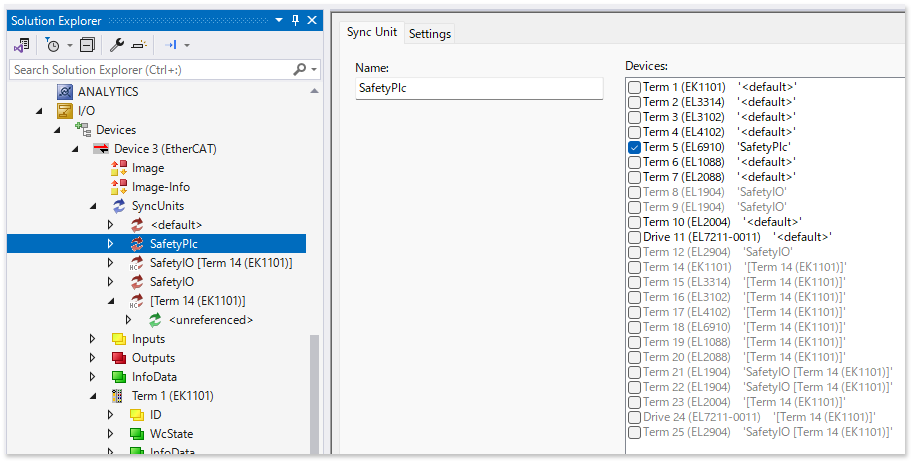Select the Sync Unit tab
The image size is (911, 461).
(x=371, y=33)
